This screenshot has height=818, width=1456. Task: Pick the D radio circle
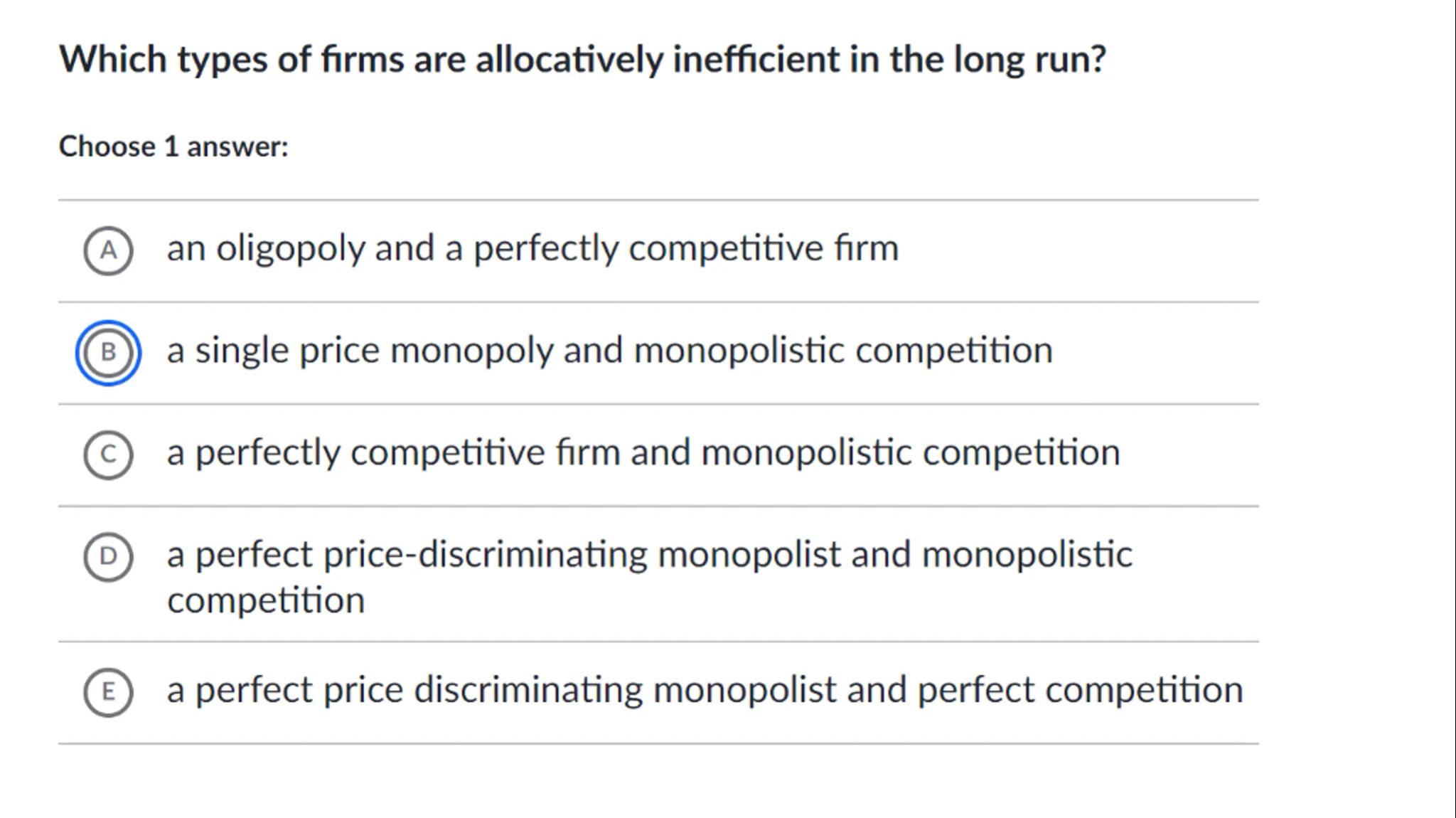pyautogui.click(x=108, y=557)
